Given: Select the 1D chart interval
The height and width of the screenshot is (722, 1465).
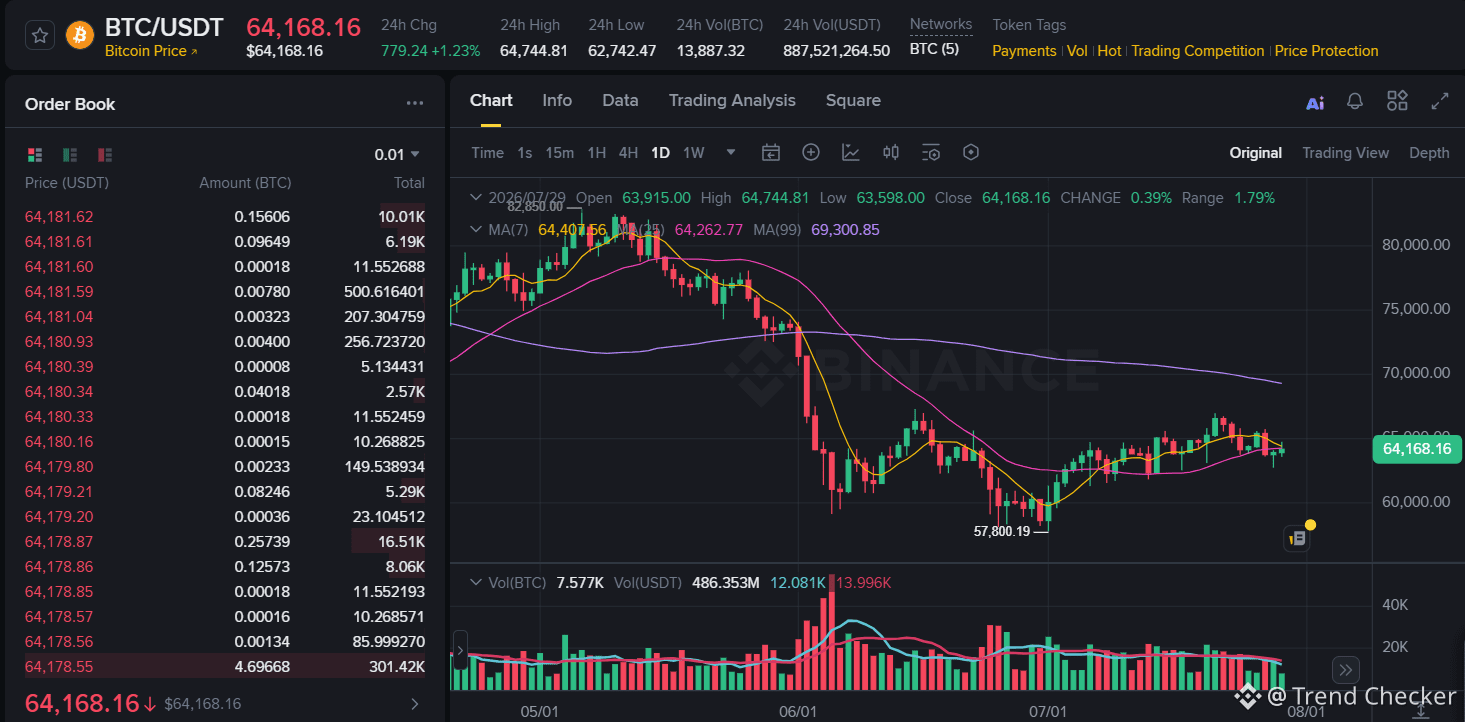Looking at the screenshot, I should pyautogui.click(x=660, y=153).
